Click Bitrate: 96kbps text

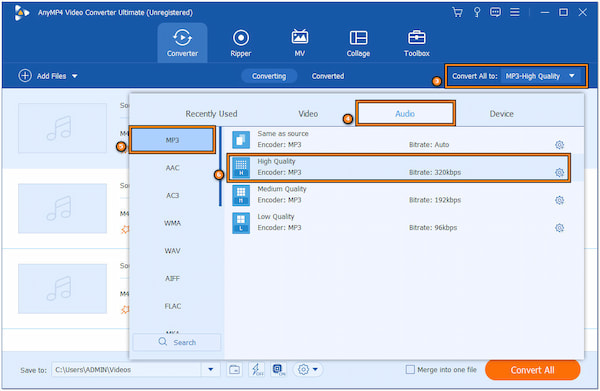pyautogui.click(x=433, y=228)
